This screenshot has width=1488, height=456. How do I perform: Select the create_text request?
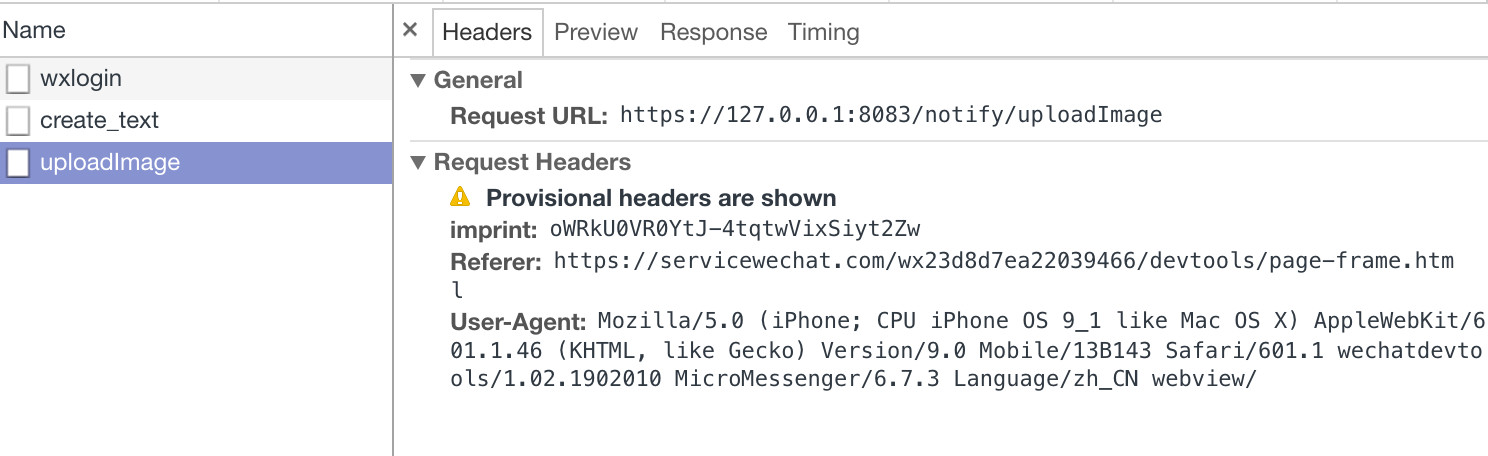click(x=196, y=121)
